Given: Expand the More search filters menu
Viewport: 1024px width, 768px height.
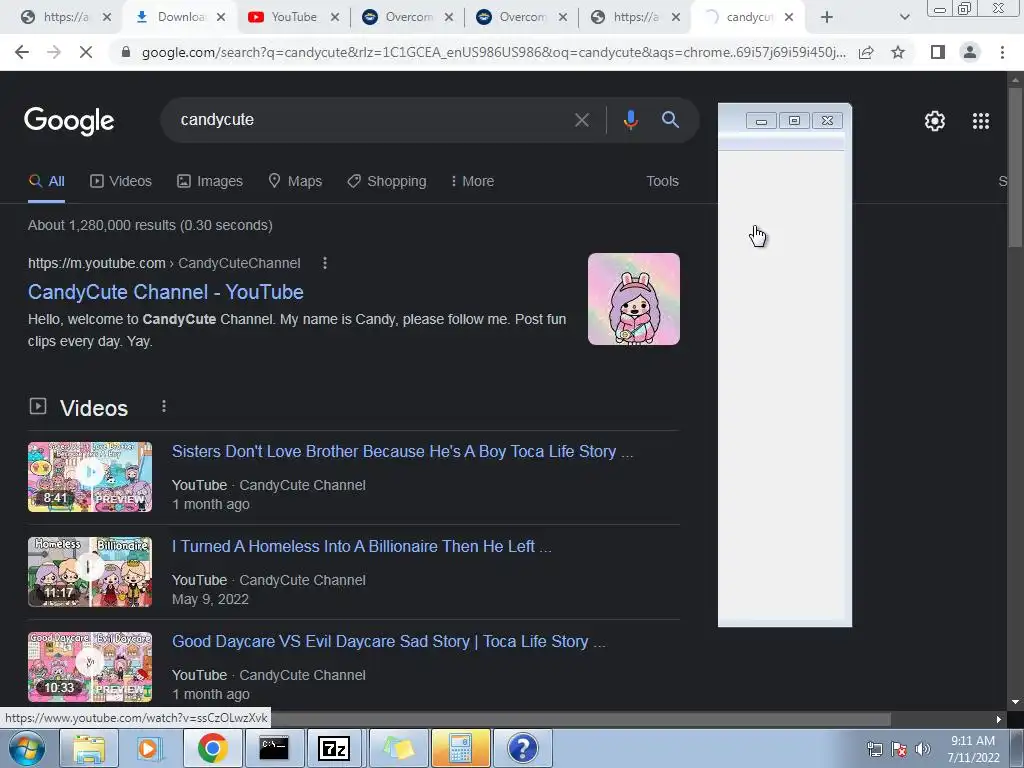Looking at the screenshot, I should point(472,181).
